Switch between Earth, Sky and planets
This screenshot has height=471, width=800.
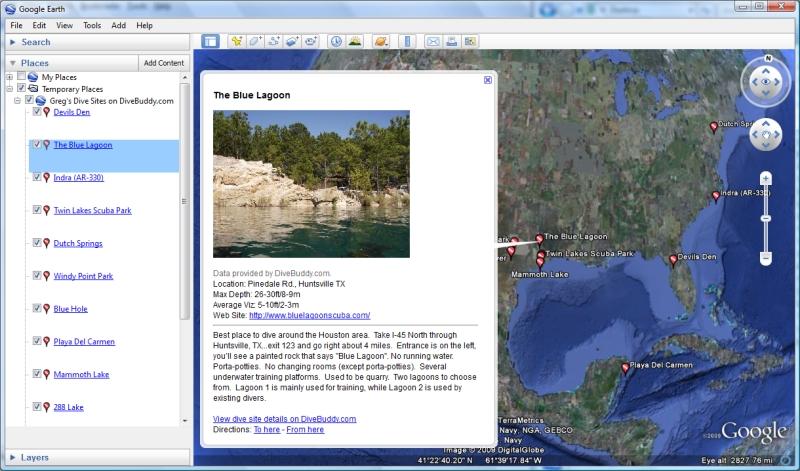pyautogui.click(x=381, y=41)
